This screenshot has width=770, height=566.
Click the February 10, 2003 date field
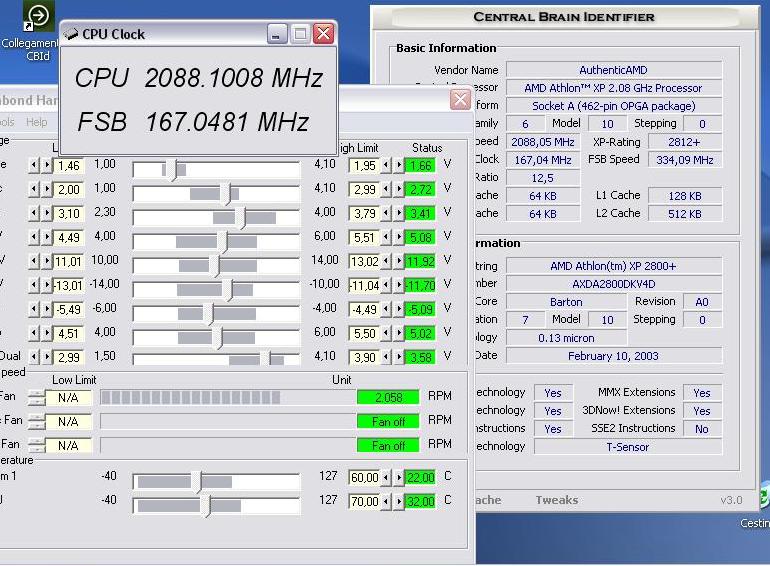point(614,356)
